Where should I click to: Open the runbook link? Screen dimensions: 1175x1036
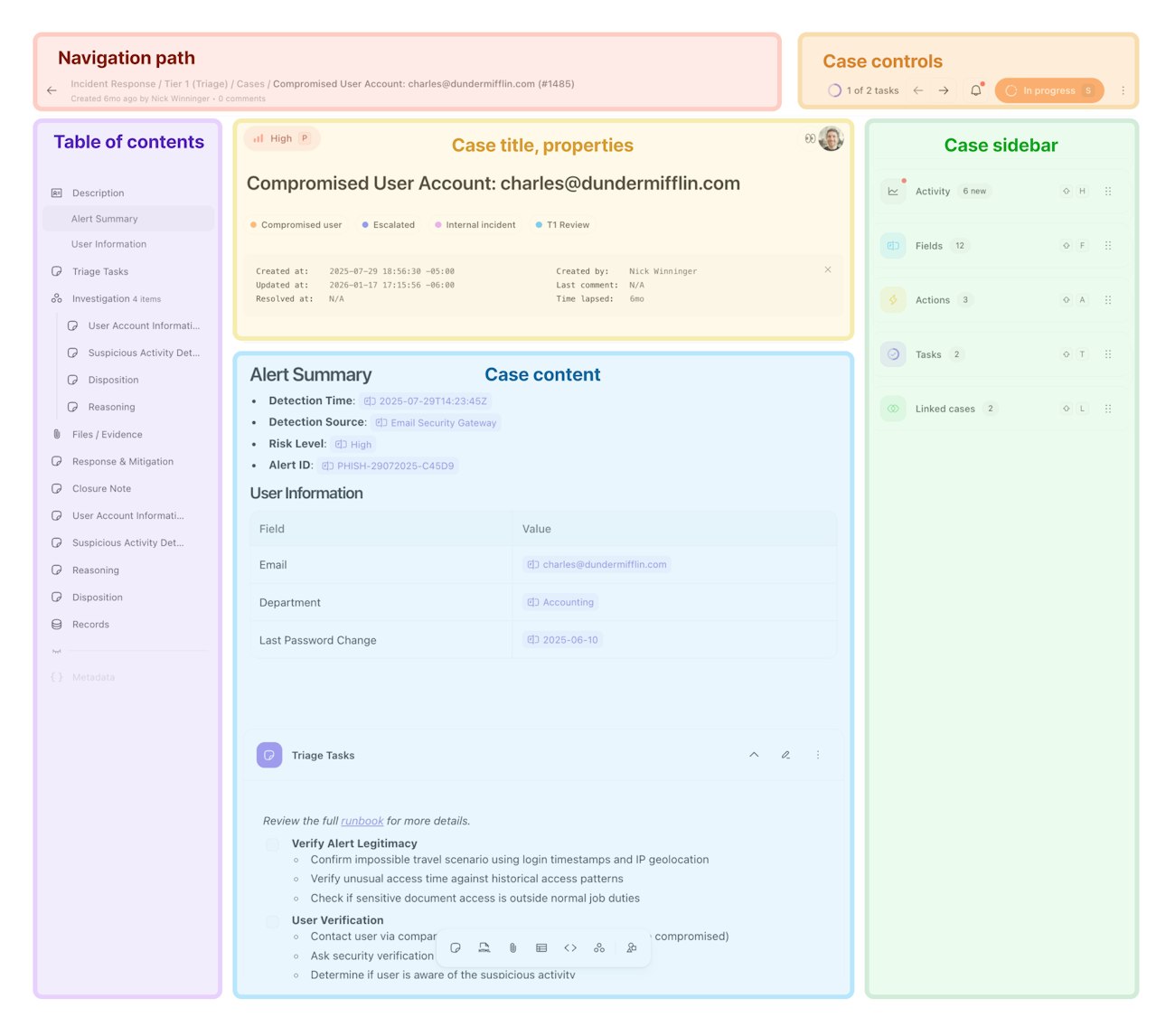pos(362,821)
